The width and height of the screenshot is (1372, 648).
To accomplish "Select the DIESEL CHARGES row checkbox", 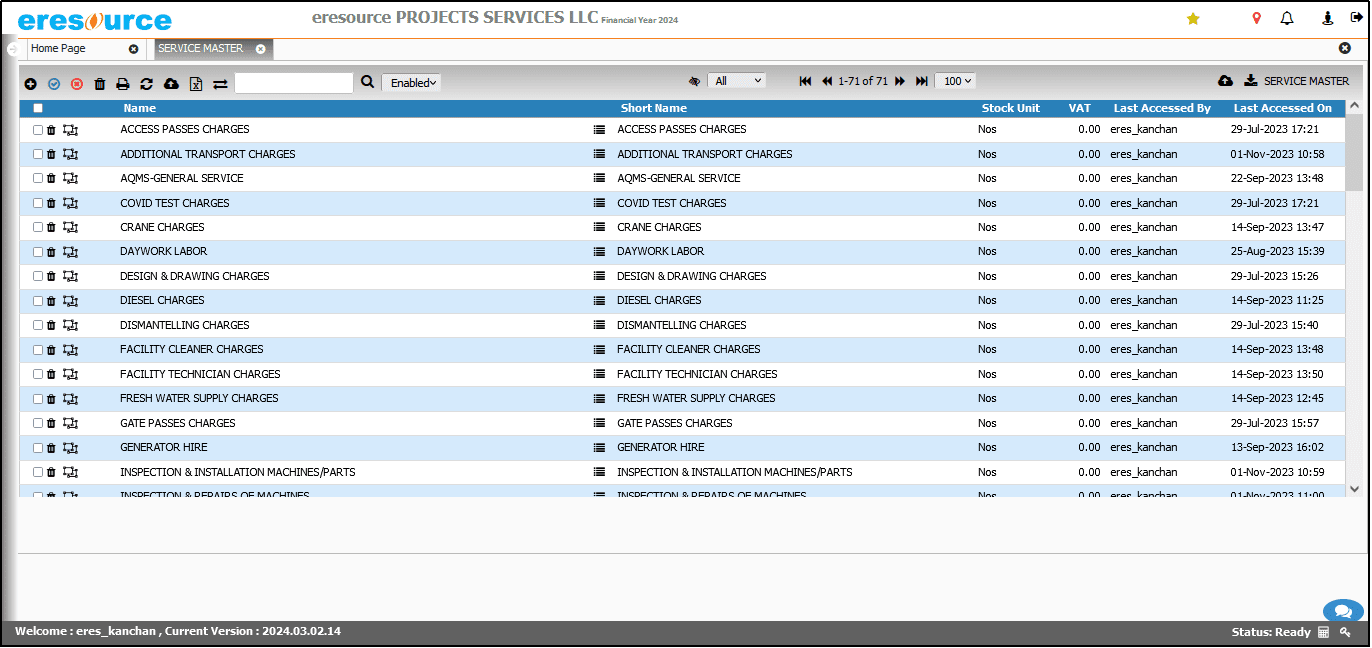I will 38,301.
